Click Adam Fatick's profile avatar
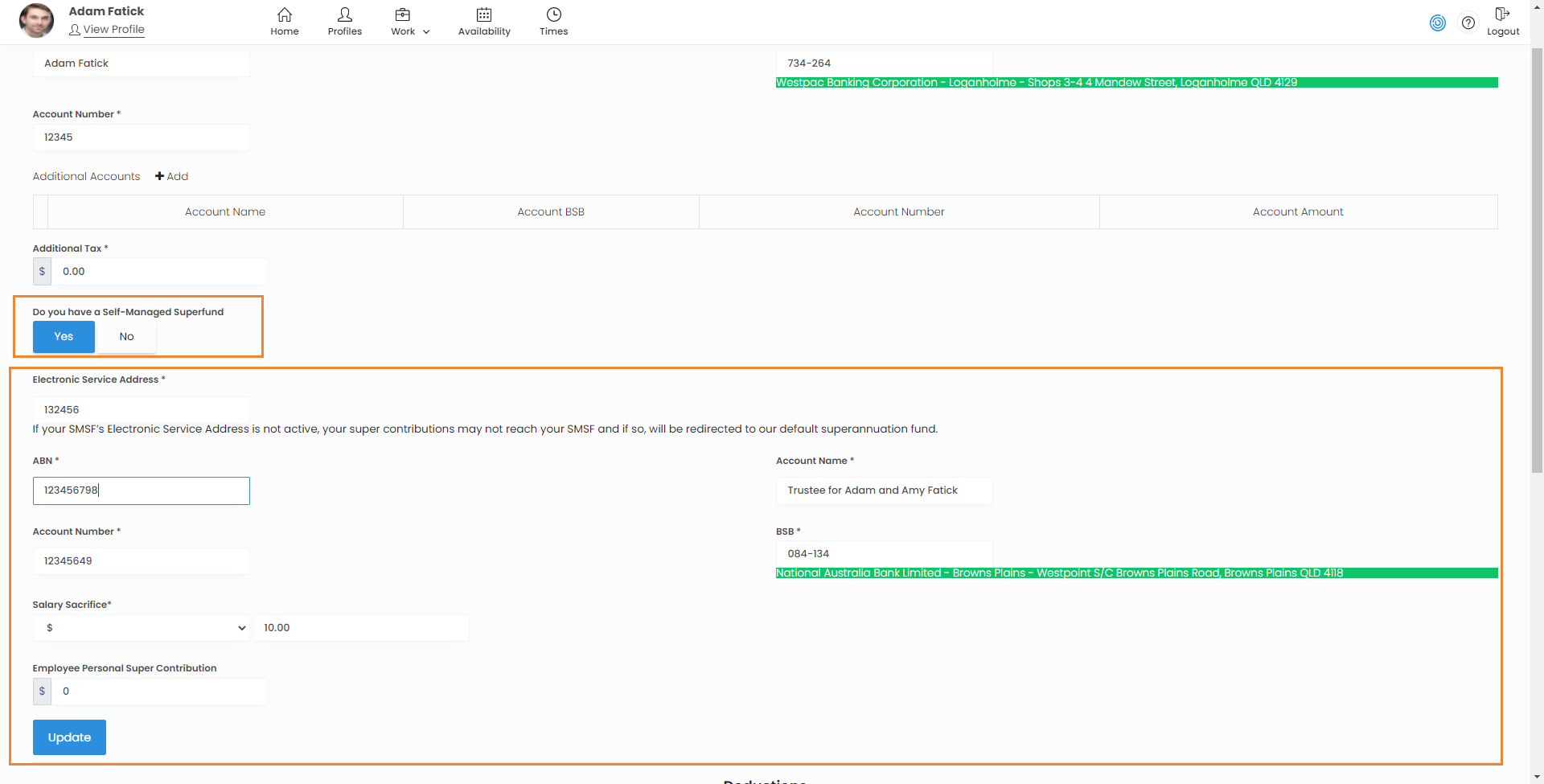 click(36, 21)
